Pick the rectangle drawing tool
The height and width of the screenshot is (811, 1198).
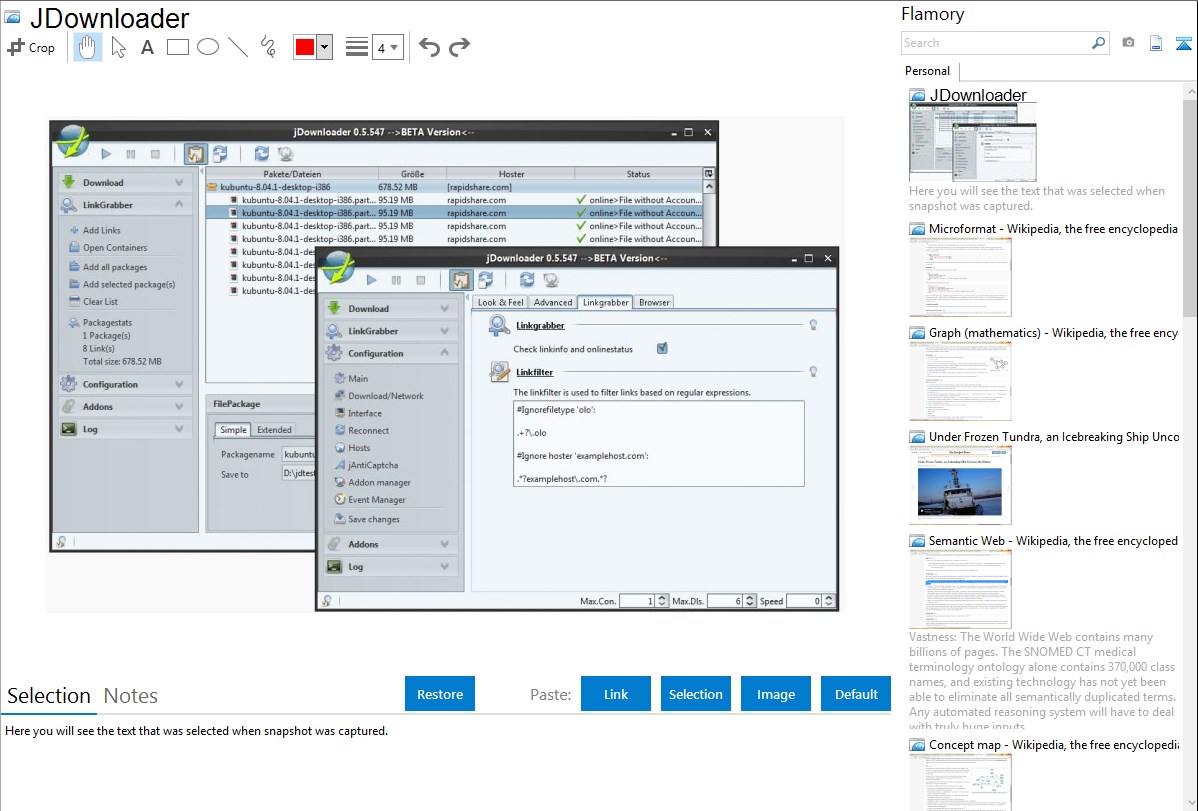click(177, 47)
